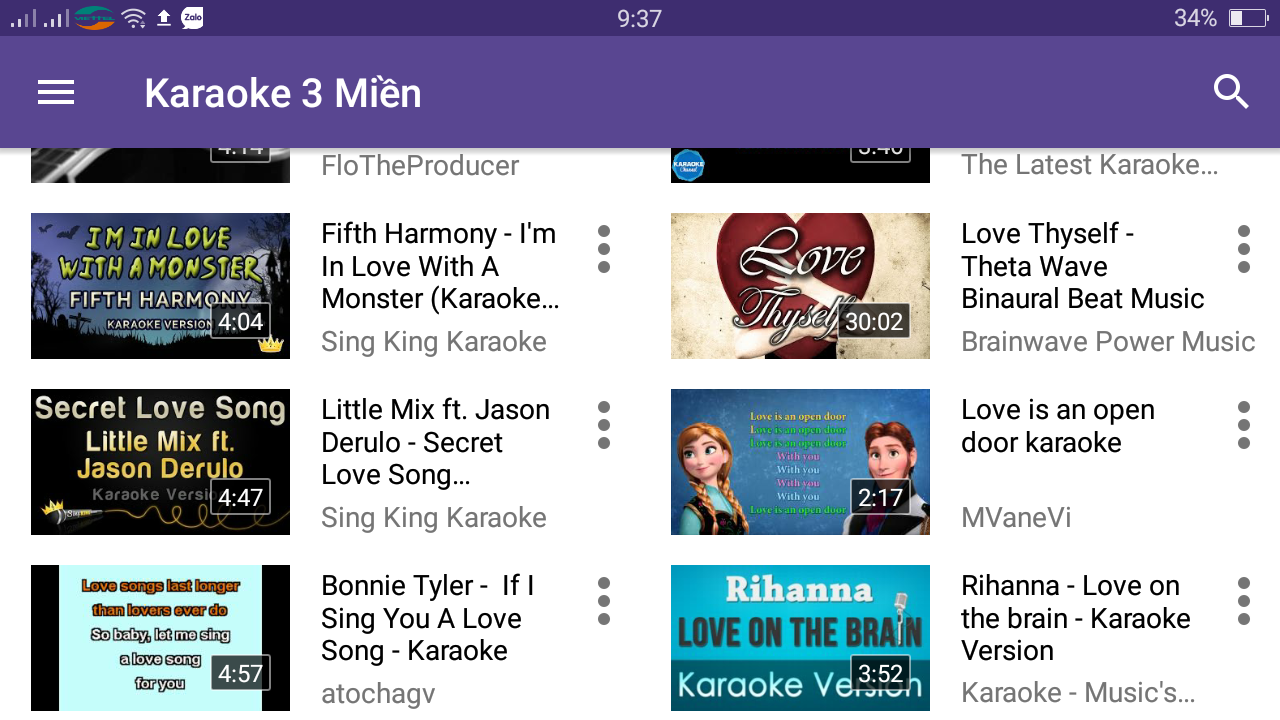Open options for Fifth Harmony karaoke video

tap(604, 249)
